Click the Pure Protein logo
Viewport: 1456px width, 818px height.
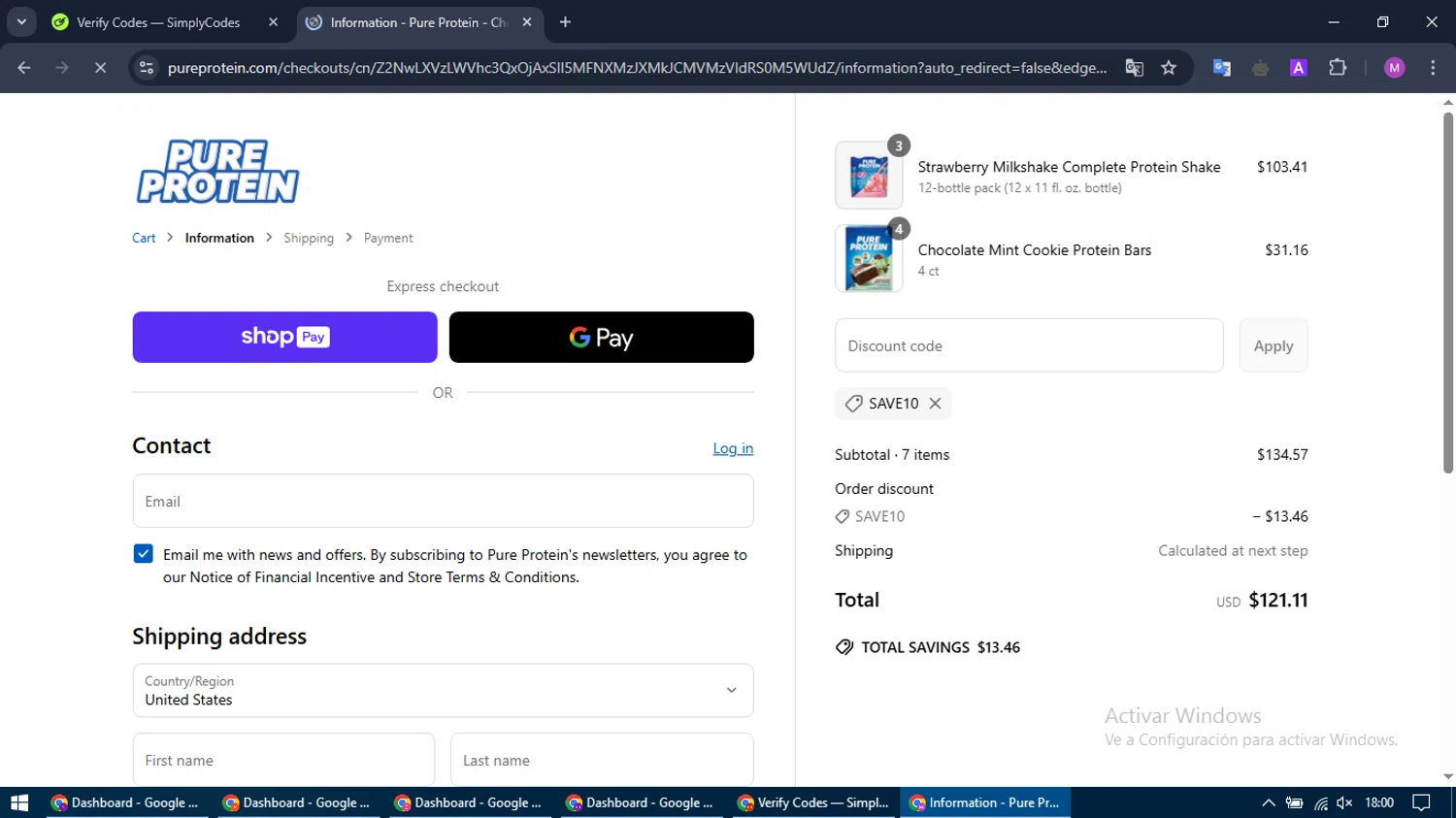(x=217, y=172)
